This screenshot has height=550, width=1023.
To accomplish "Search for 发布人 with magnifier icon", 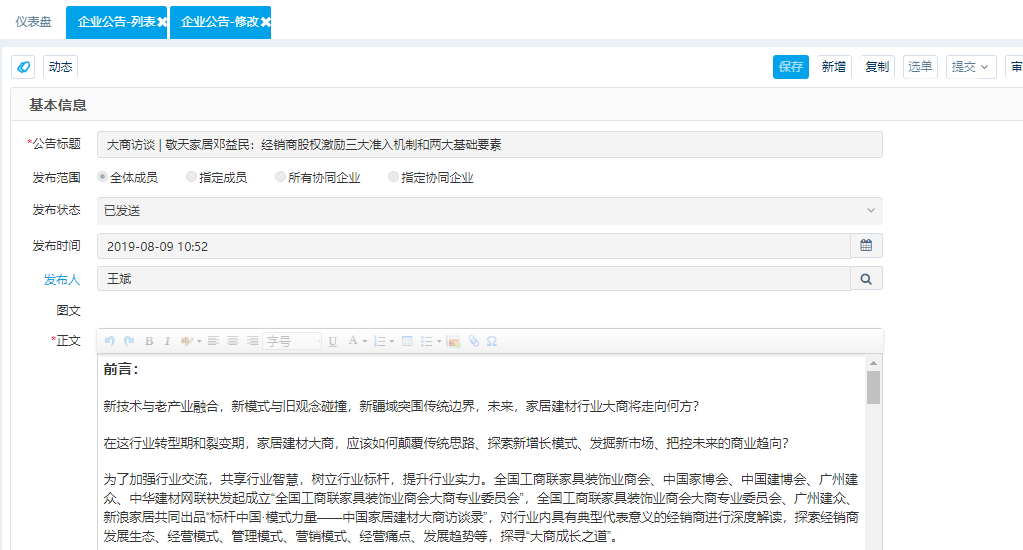I will (866, 279).
